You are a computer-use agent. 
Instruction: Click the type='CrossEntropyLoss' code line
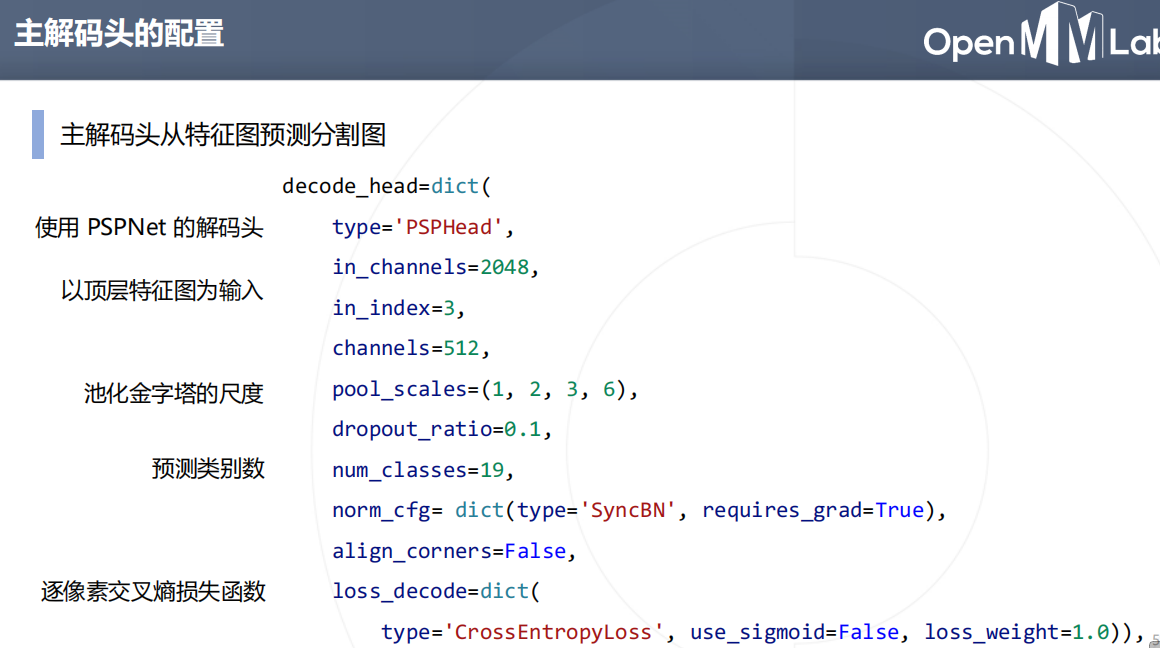click(763, 632)
